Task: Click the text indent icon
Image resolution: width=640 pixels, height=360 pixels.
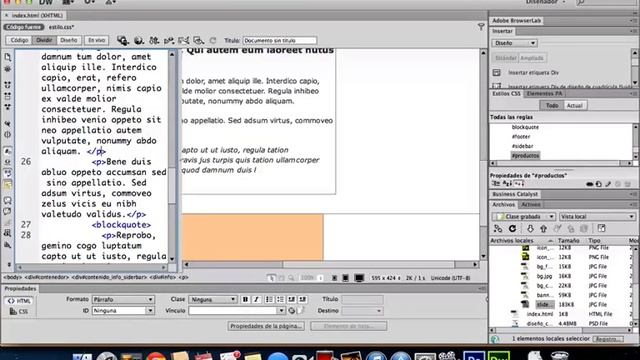Action: pos(302,300)
